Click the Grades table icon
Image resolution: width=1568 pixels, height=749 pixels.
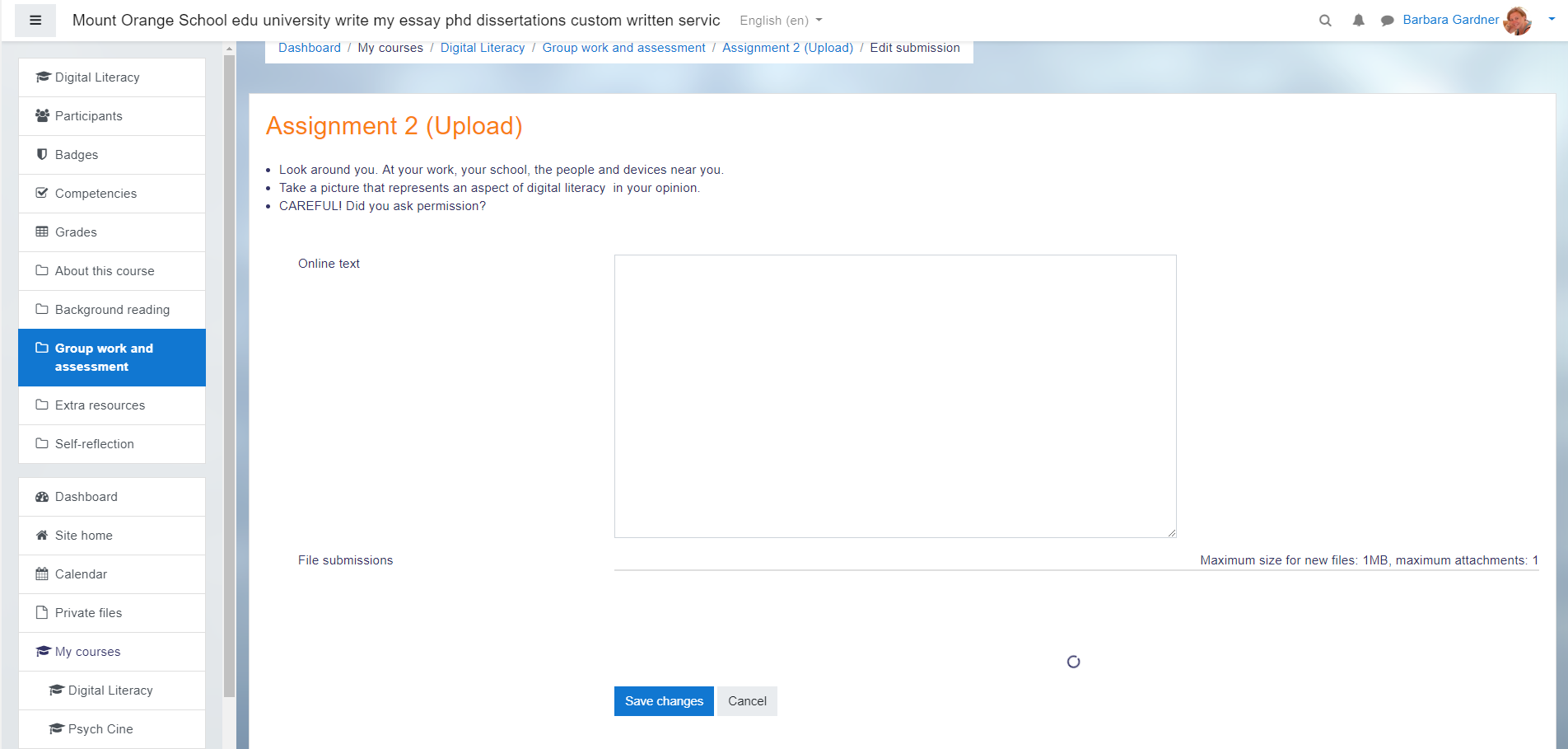[42, 232]
